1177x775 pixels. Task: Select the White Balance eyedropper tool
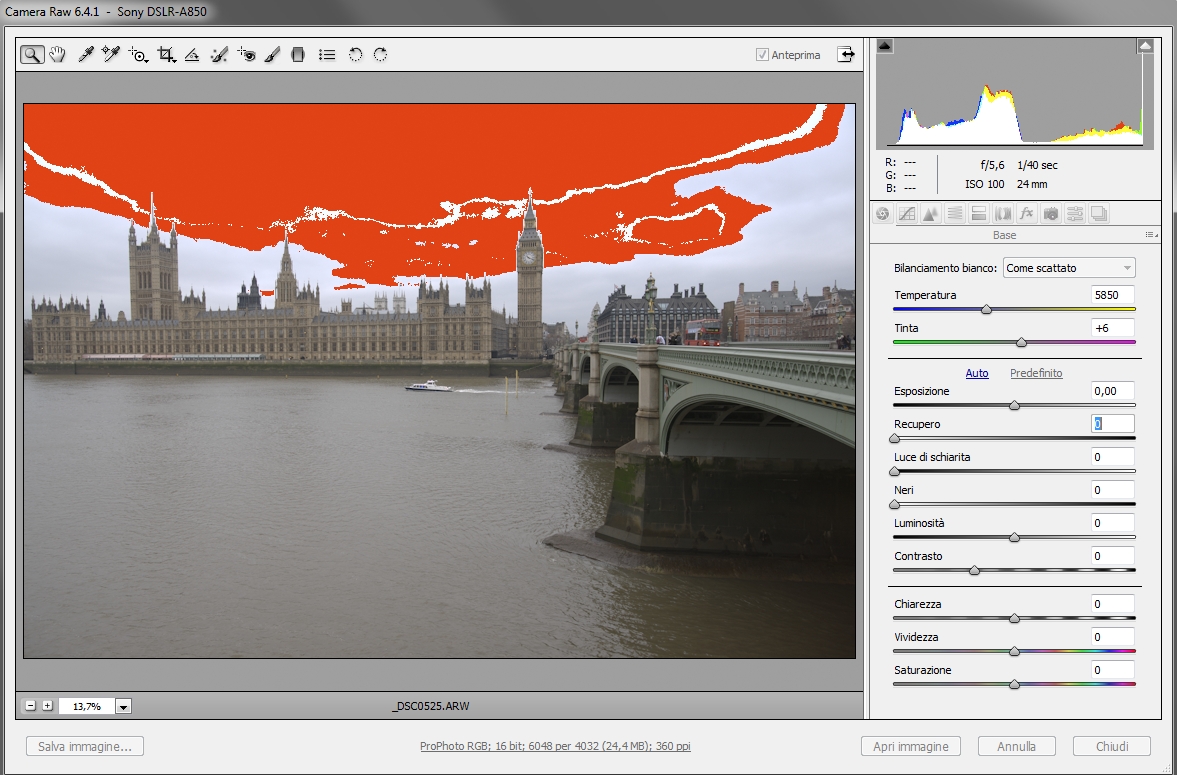86,55
